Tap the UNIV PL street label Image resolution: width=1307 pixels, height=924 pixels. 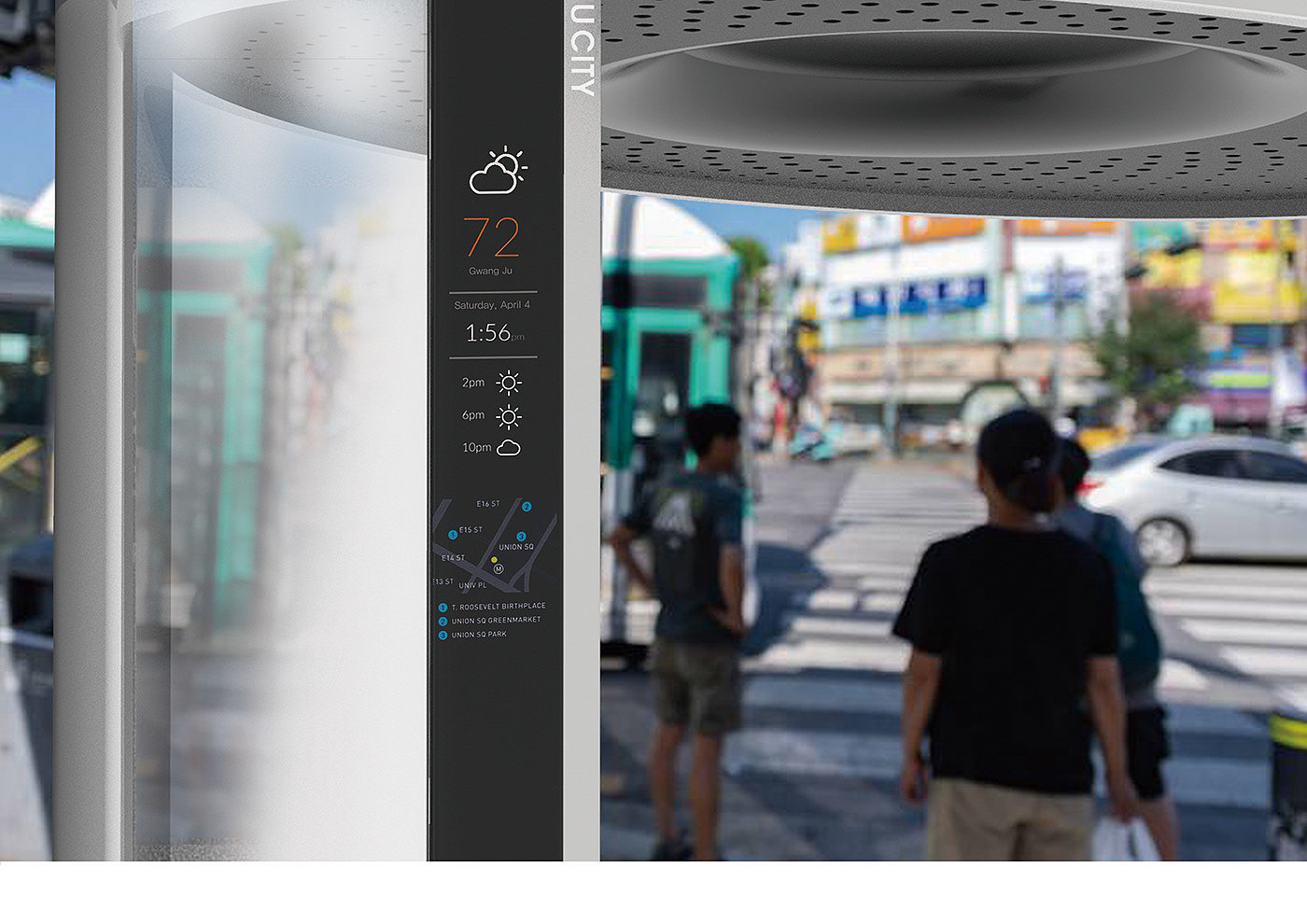(473, 585)
